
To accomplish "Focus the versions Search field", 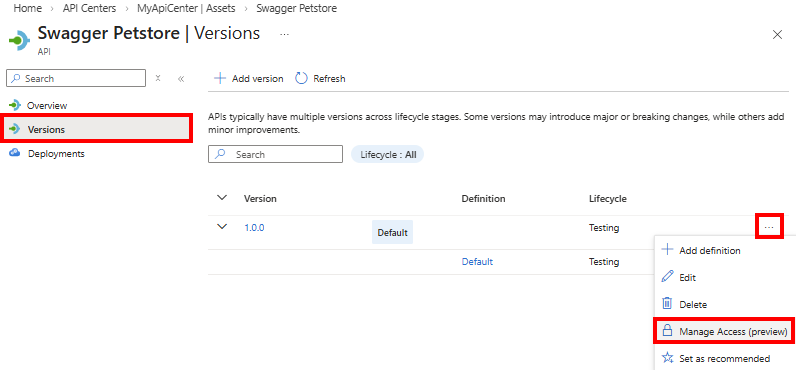I will pyautogui.click(x=276, y=154).
